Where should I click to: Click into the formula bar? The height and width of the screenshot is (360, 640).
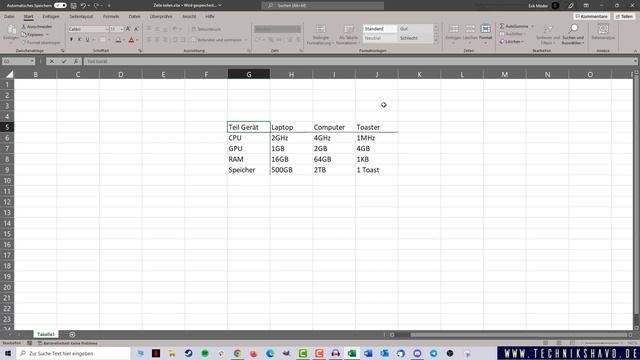360,61
